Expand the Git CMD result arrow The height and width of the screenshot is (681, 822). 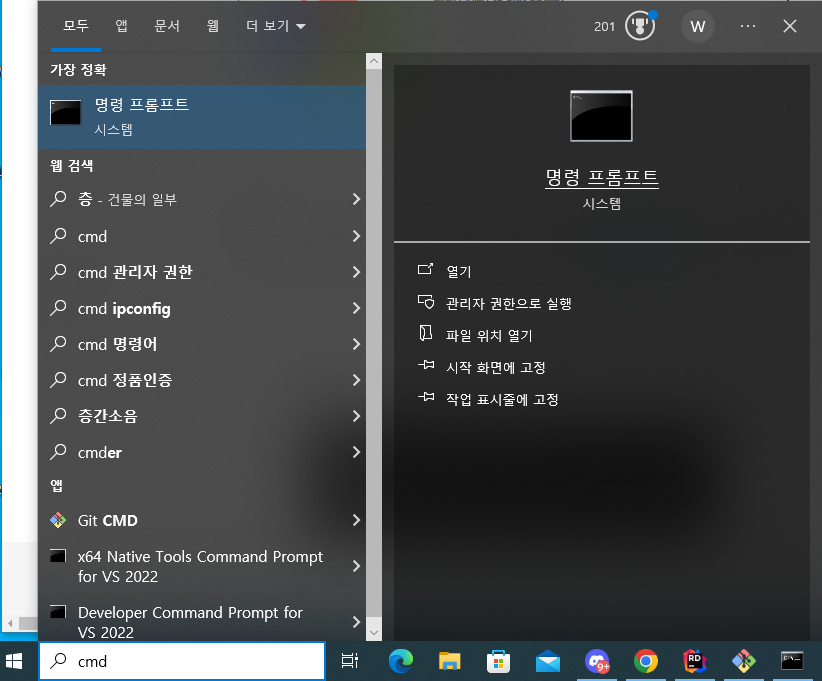pyautogui.click(x=355, y=520)
